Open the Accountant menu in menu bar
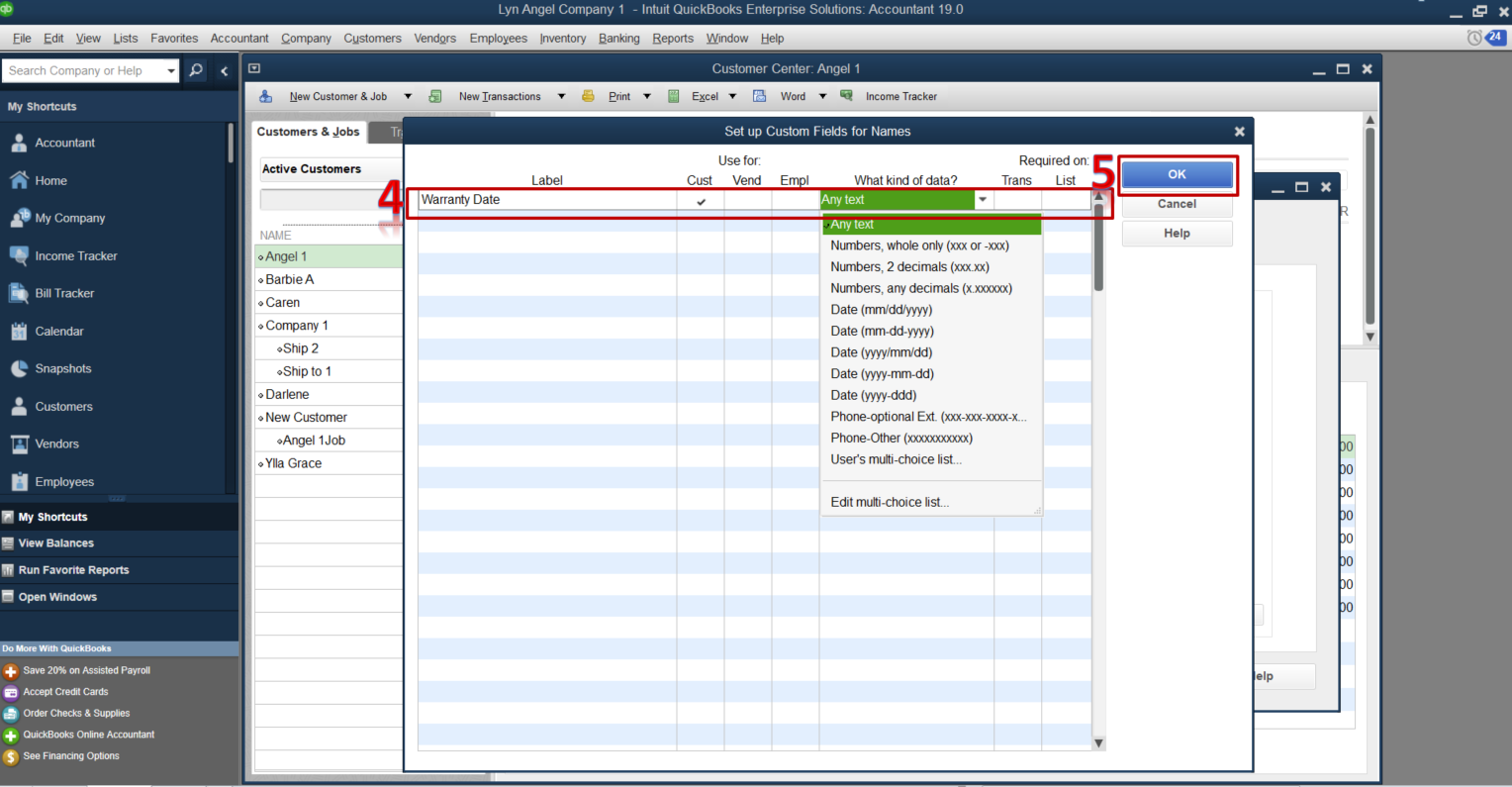 pyautogui.click(x=239, y=38)
